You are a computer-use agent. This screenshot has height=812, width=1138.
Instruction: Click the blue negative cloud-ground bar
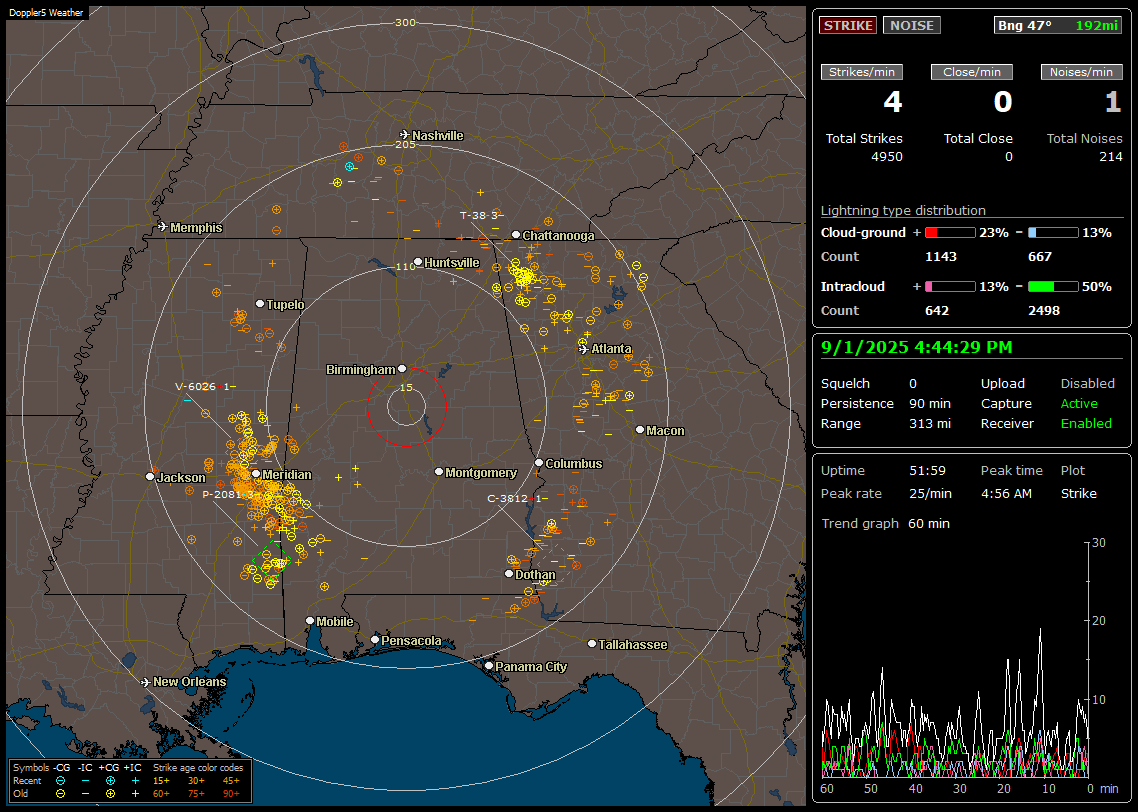tap(1053, 233)
